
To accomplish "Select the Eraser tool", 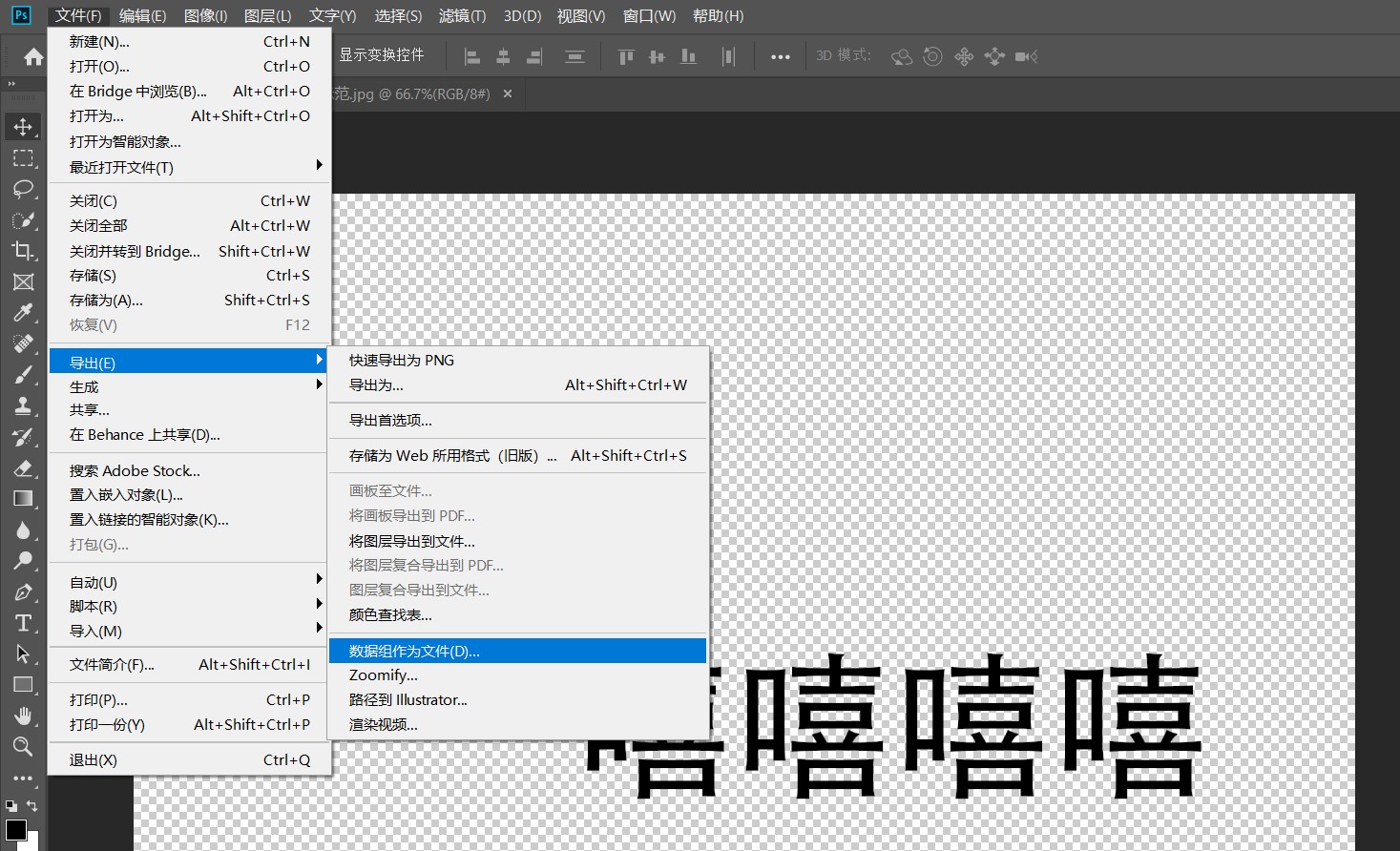I will [x=23, y=467].
